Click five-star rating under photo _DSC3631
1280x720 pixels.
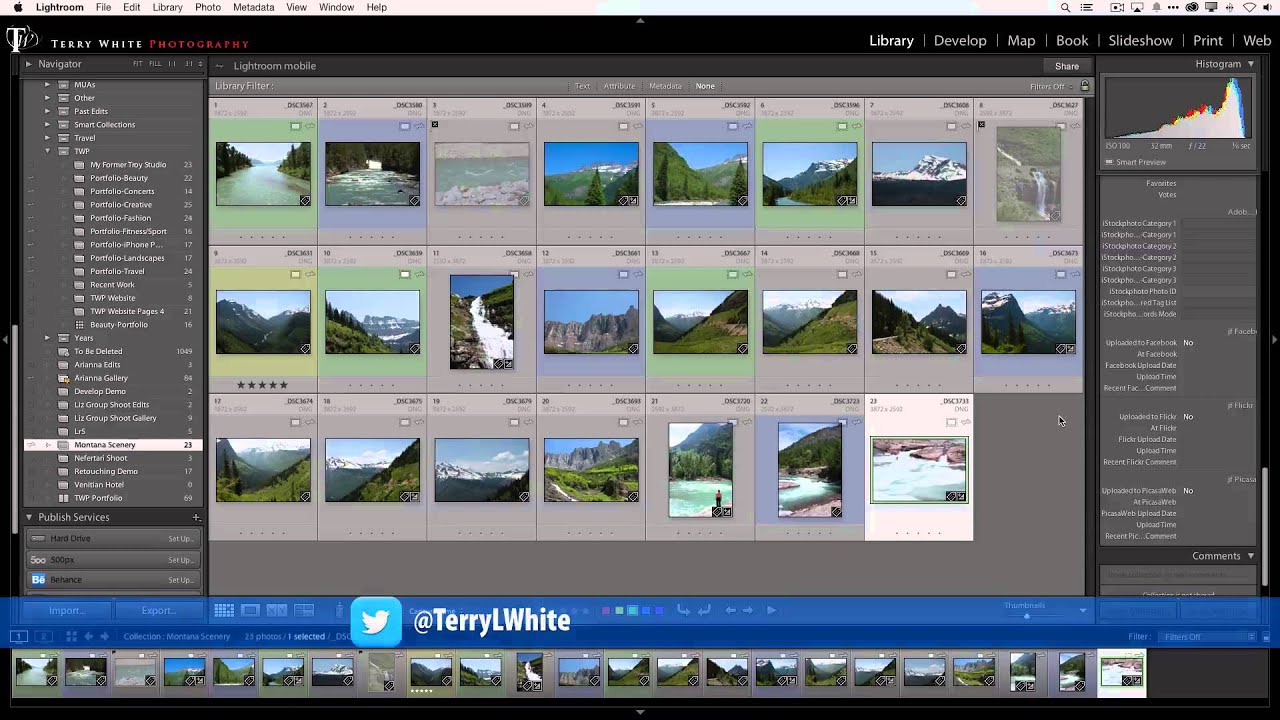[x=263, y=385]
